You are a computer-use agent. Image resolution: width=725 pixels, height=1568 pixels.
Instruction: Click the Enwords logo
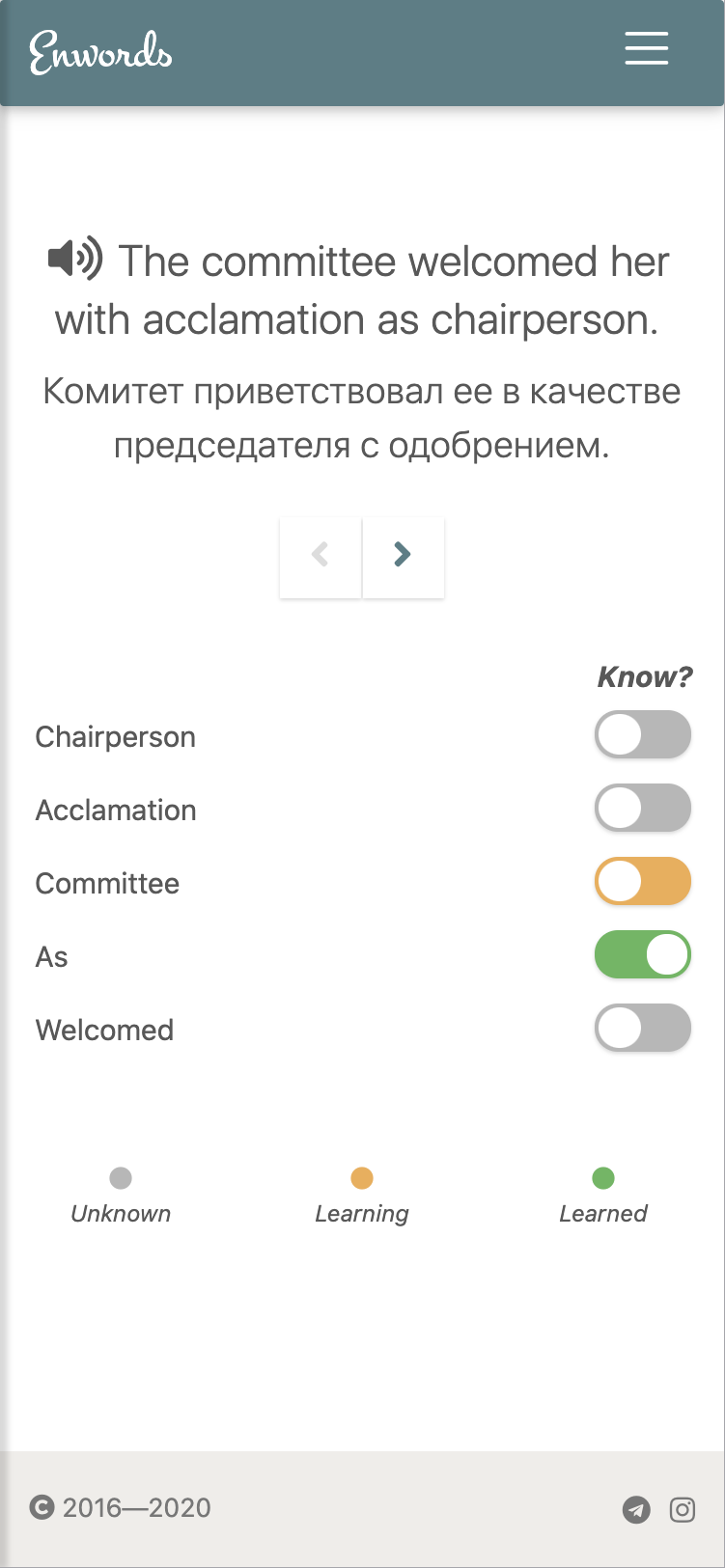(100, 52)
